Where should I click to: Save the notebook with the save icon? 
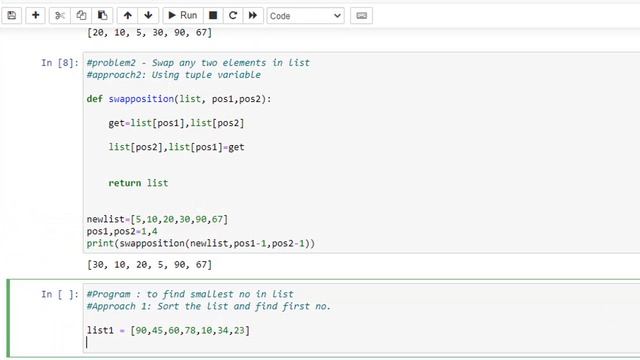coord(11,16)
